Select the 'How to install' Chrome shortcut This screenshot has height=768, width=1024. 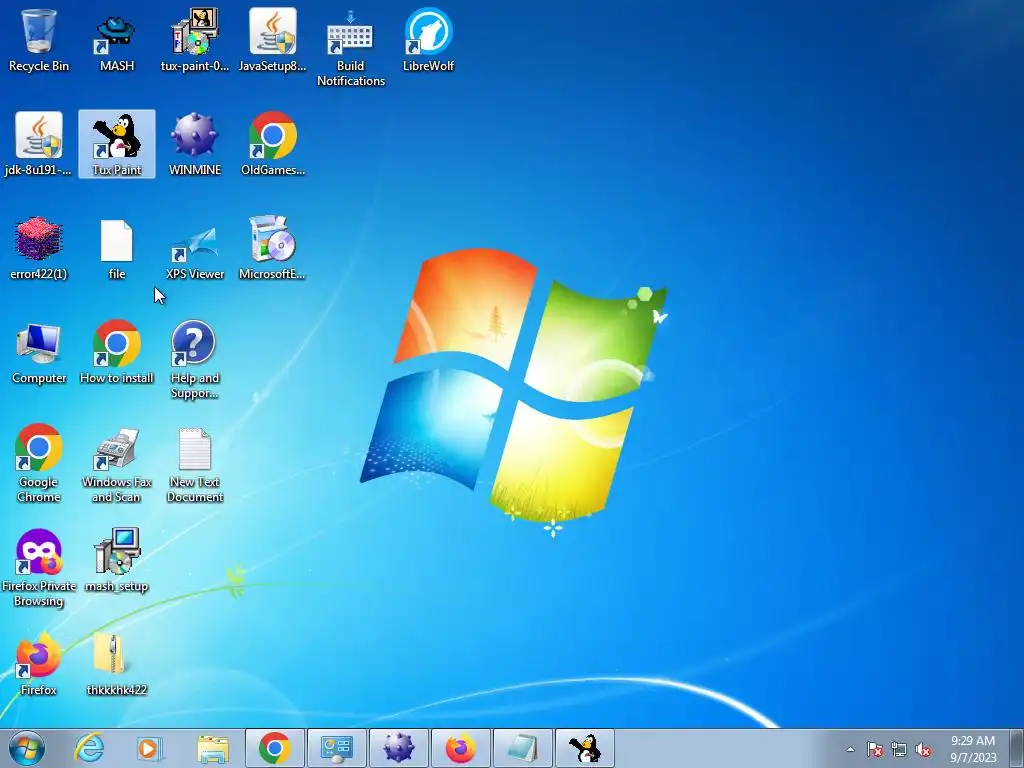pyautogui.click(x=117, y=353)
